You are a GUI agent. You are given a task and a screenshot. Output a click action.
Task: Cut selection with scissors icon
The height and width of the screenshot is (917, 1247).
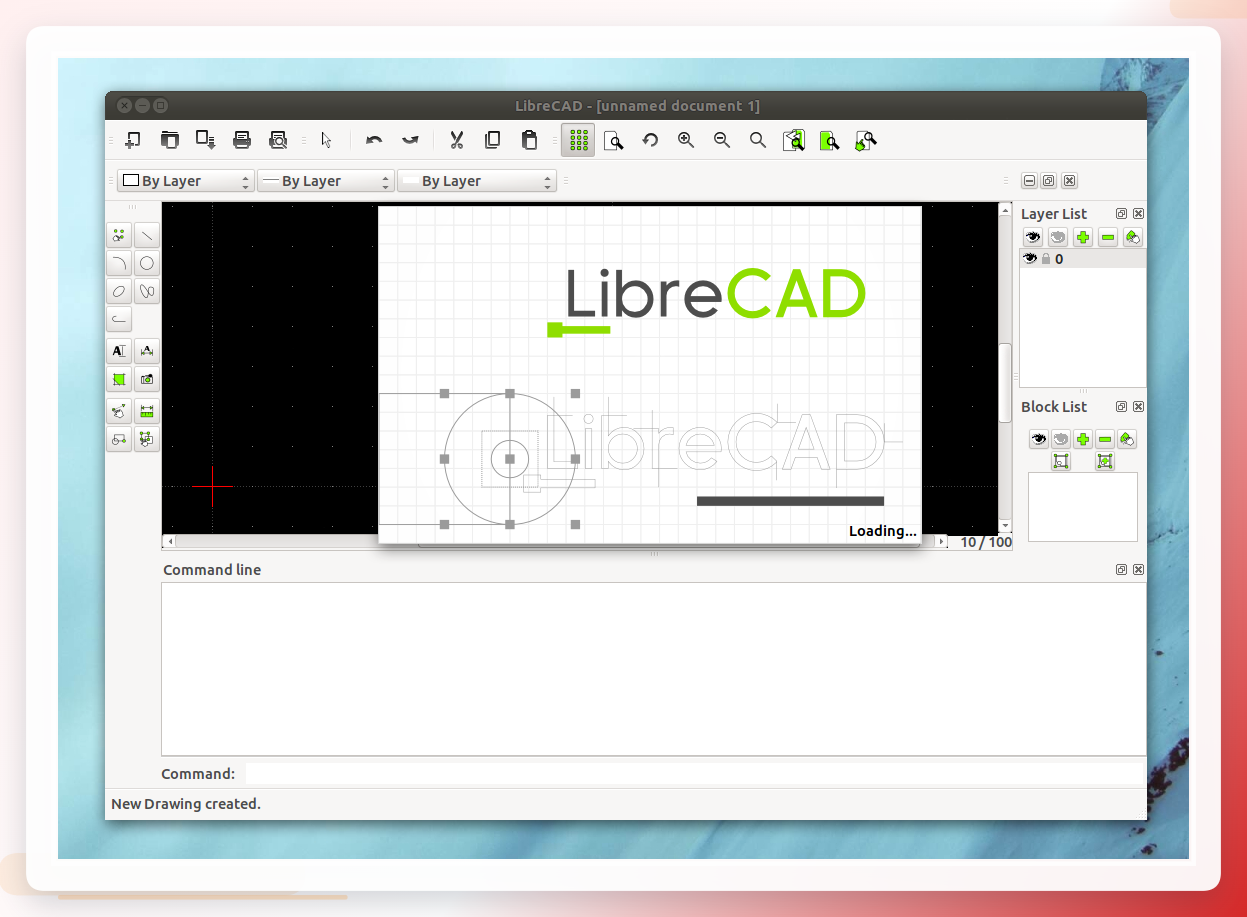[x=457, y=140]
